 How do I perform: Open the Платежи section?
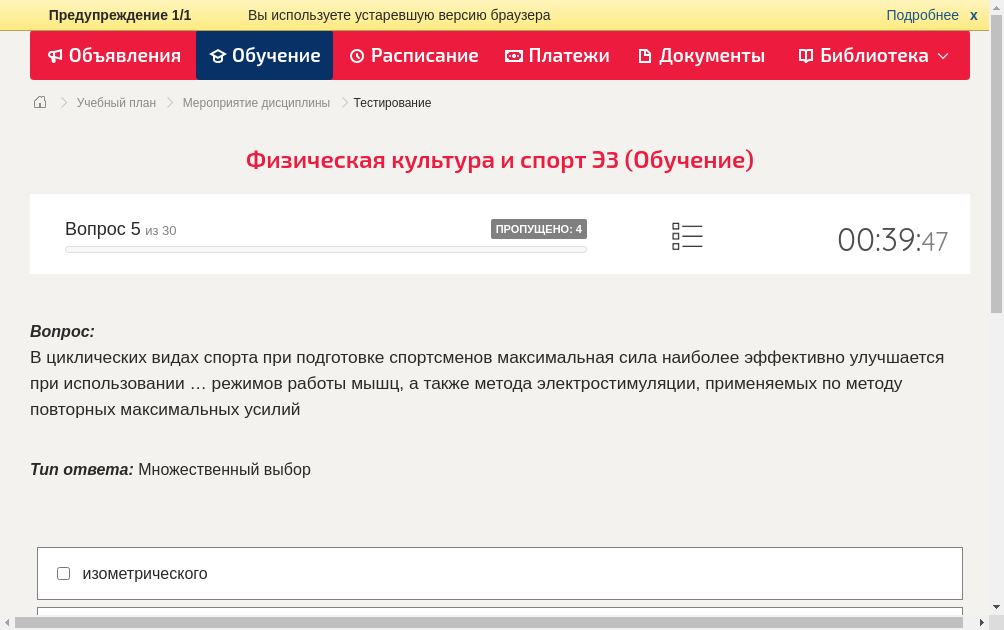(557, 56)
